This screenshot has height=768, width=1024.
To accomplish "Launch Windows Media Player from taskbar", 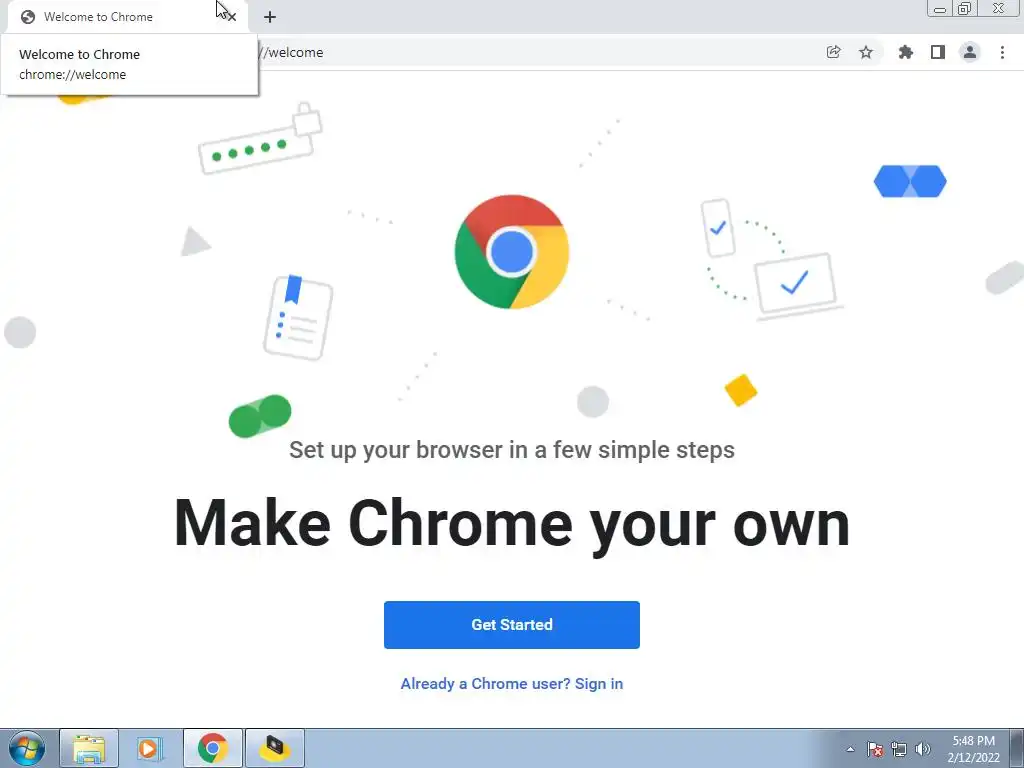I will tap(150, 748).
